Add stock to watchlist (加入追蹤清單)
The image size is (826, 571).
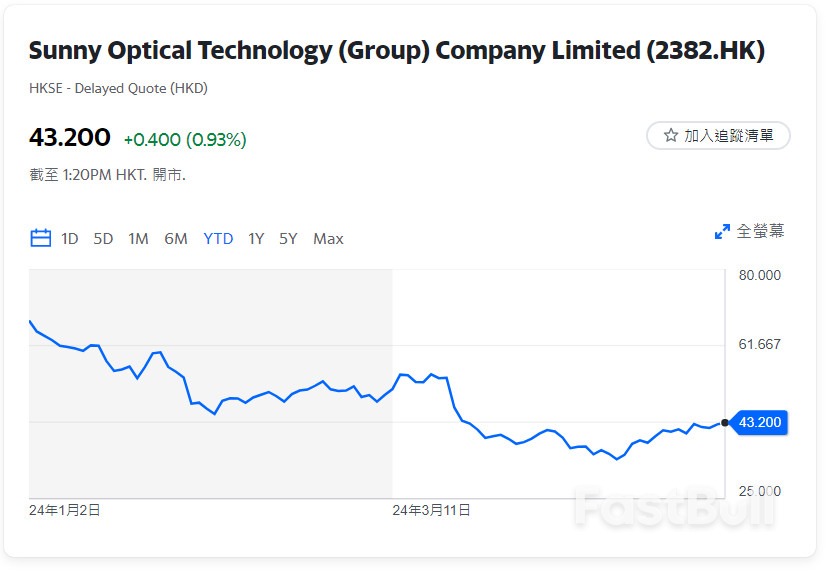coord(718,135)
